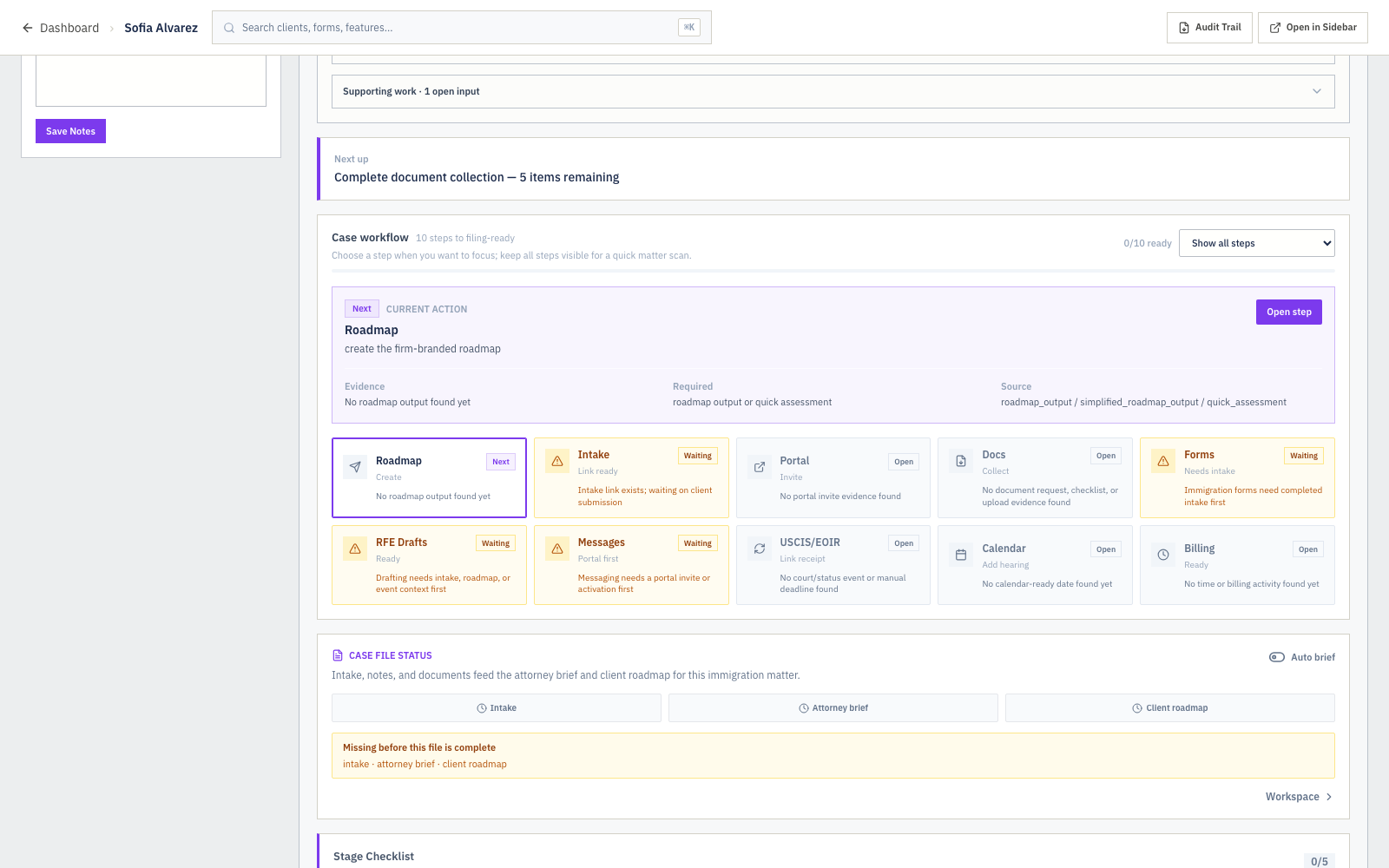
Task: Click the Audit Trail document icon
Action: [x=1184, y=28]
